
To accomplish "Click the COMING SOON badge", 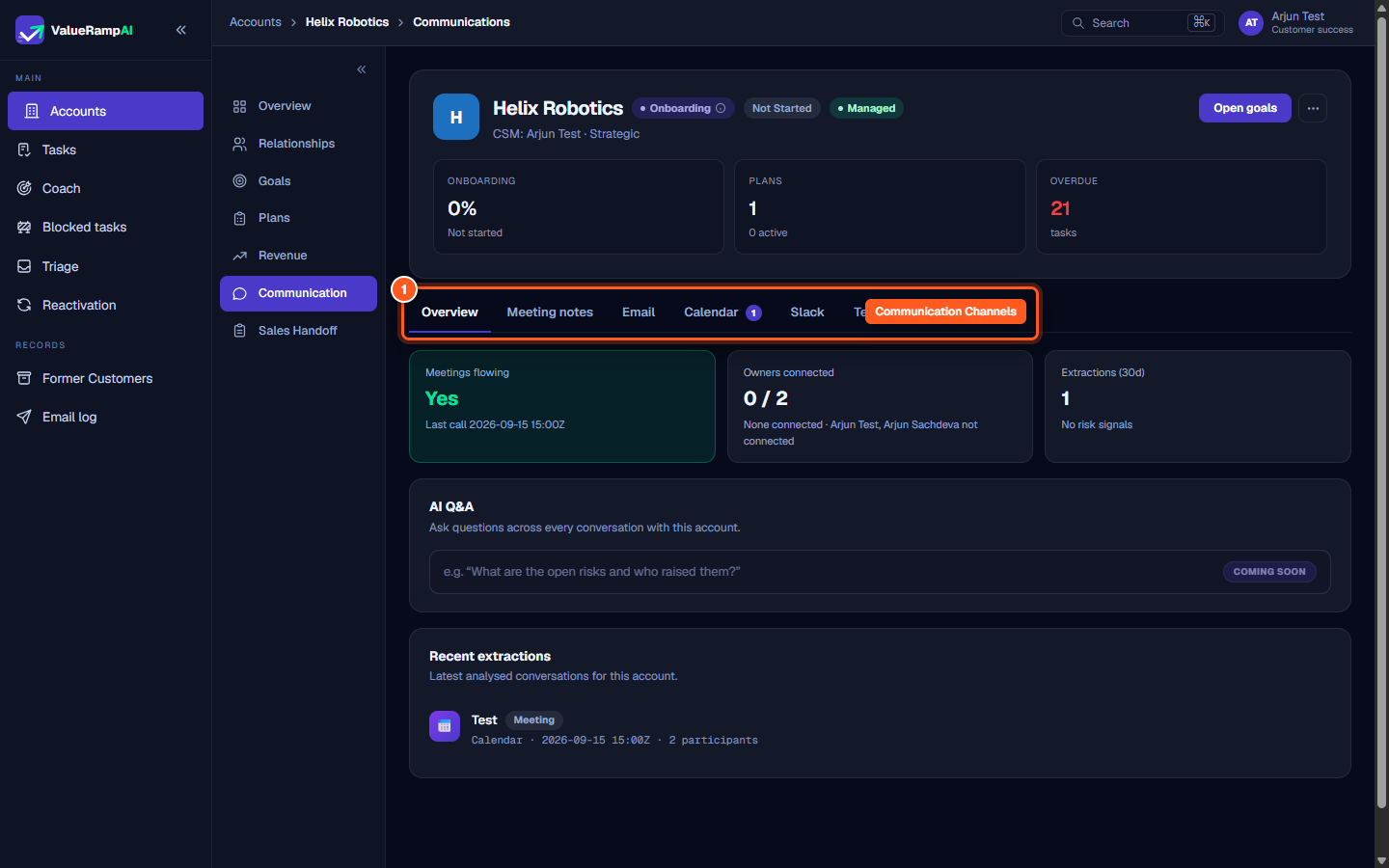I will pyautogui.click(x=1269, y=572).
